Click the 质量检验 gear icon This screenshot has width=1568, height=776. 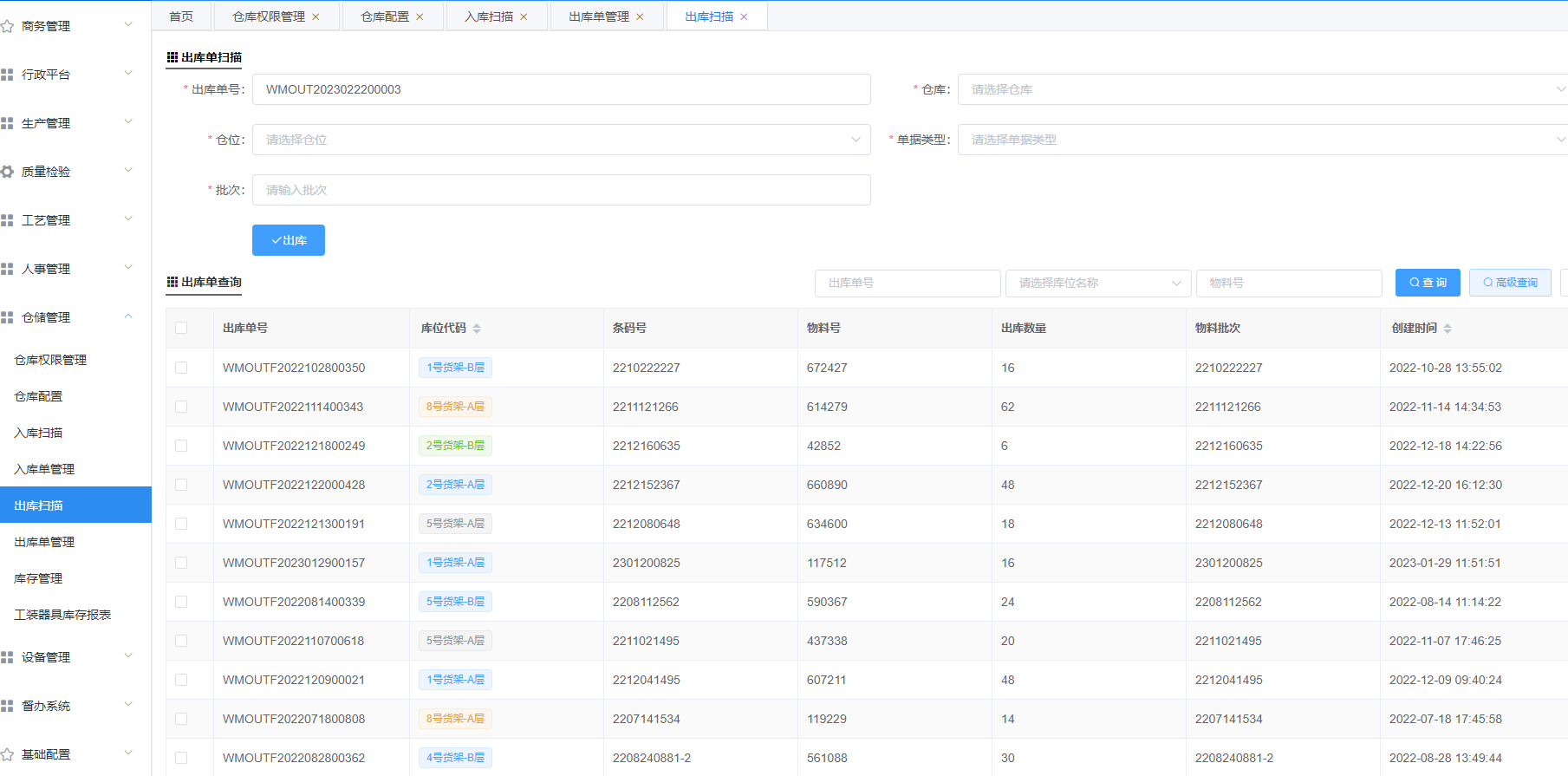point(7,172)
